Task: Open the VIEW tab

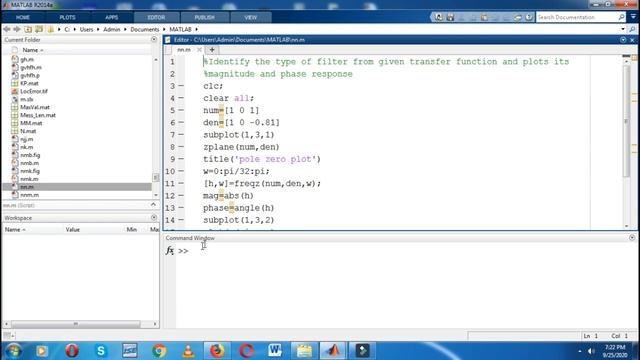Action: [251, 18]
